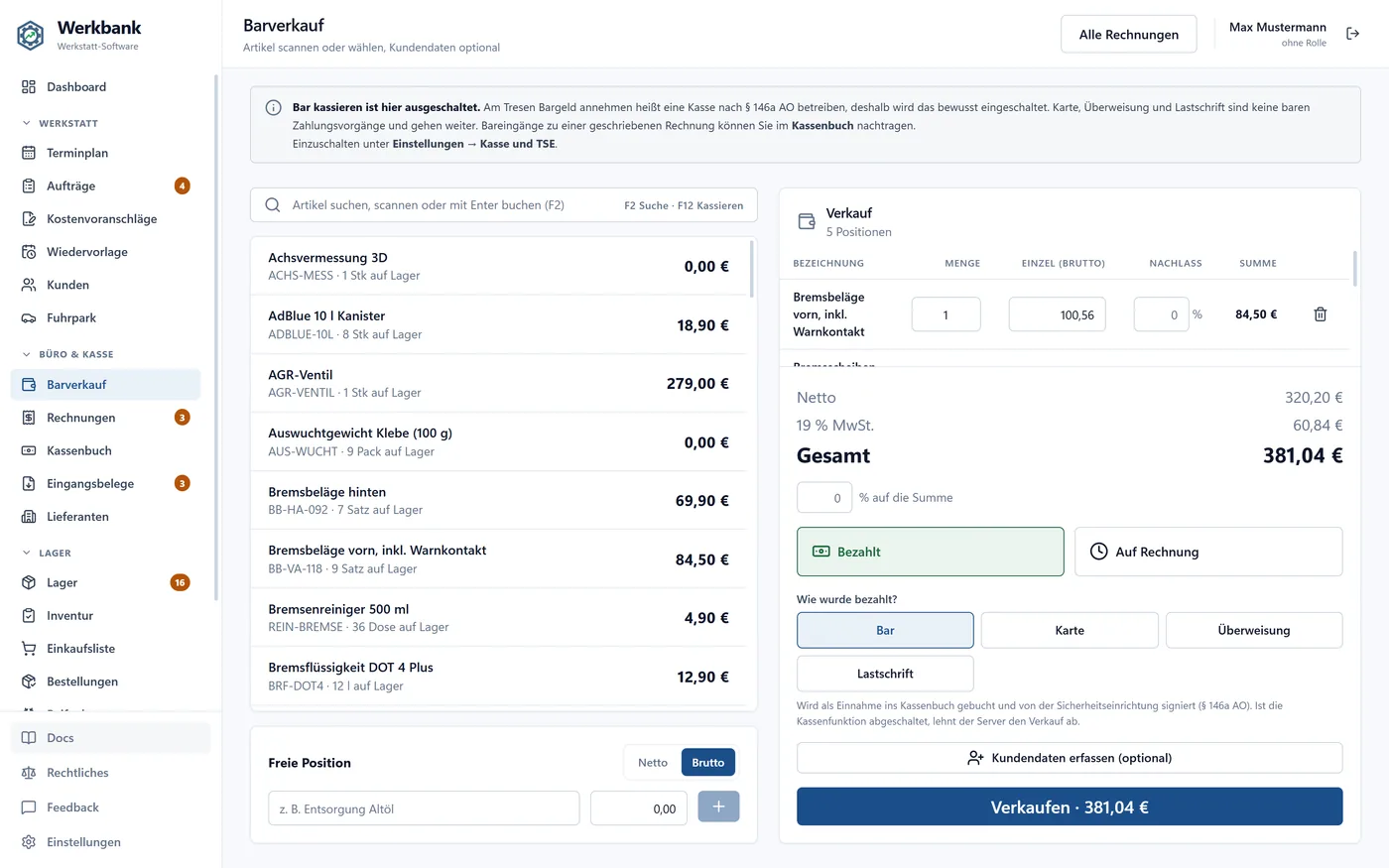Click the Bremsbeläge vorn Menge field
Viewport: 1389px width, 868px height.
pos(946,314)
